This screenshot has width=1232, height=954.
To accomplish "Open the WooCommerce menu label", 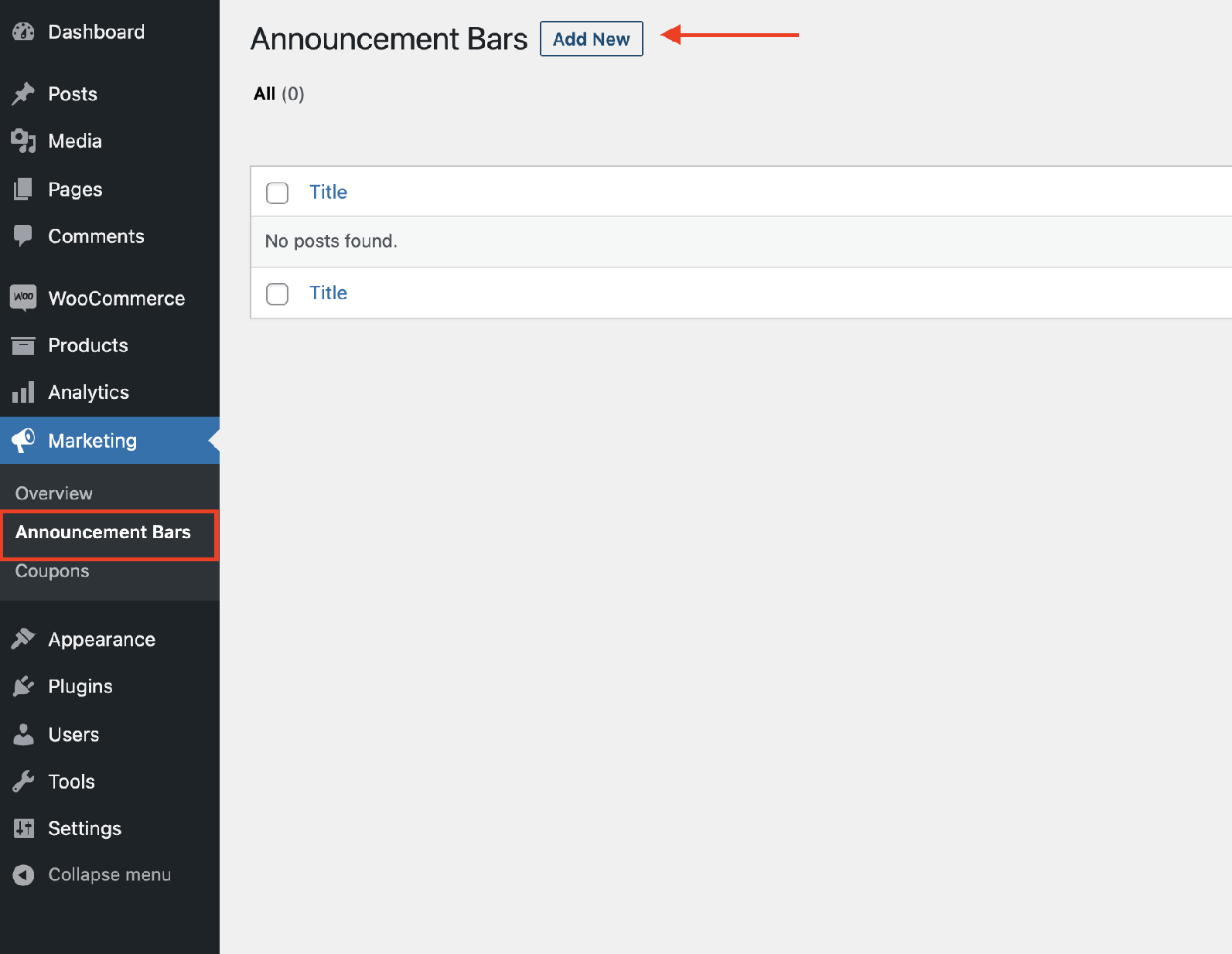I will 117,298.
